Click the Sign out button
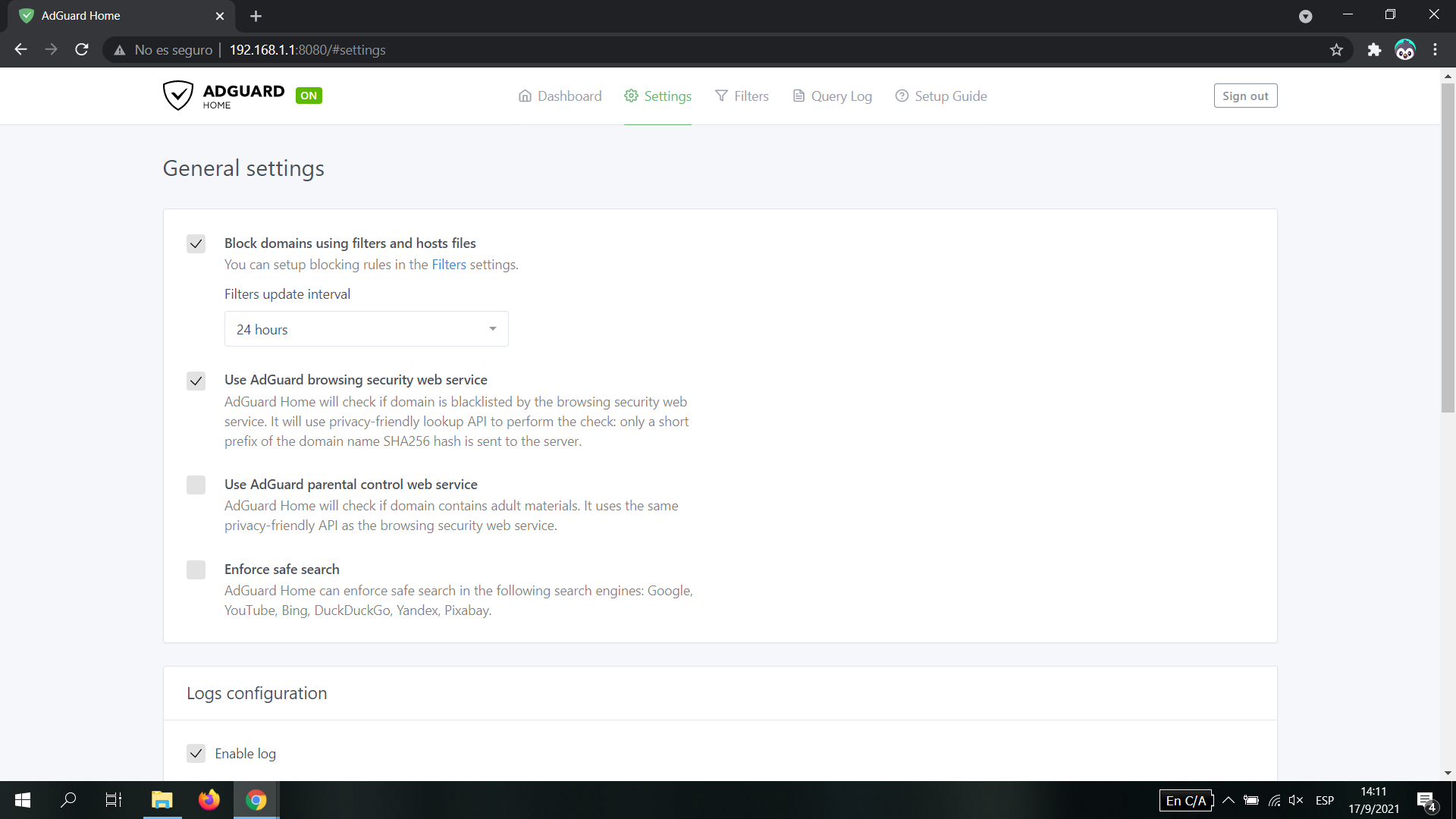Viewport: 1456px width, 819px height. (x=1245, y=96)
